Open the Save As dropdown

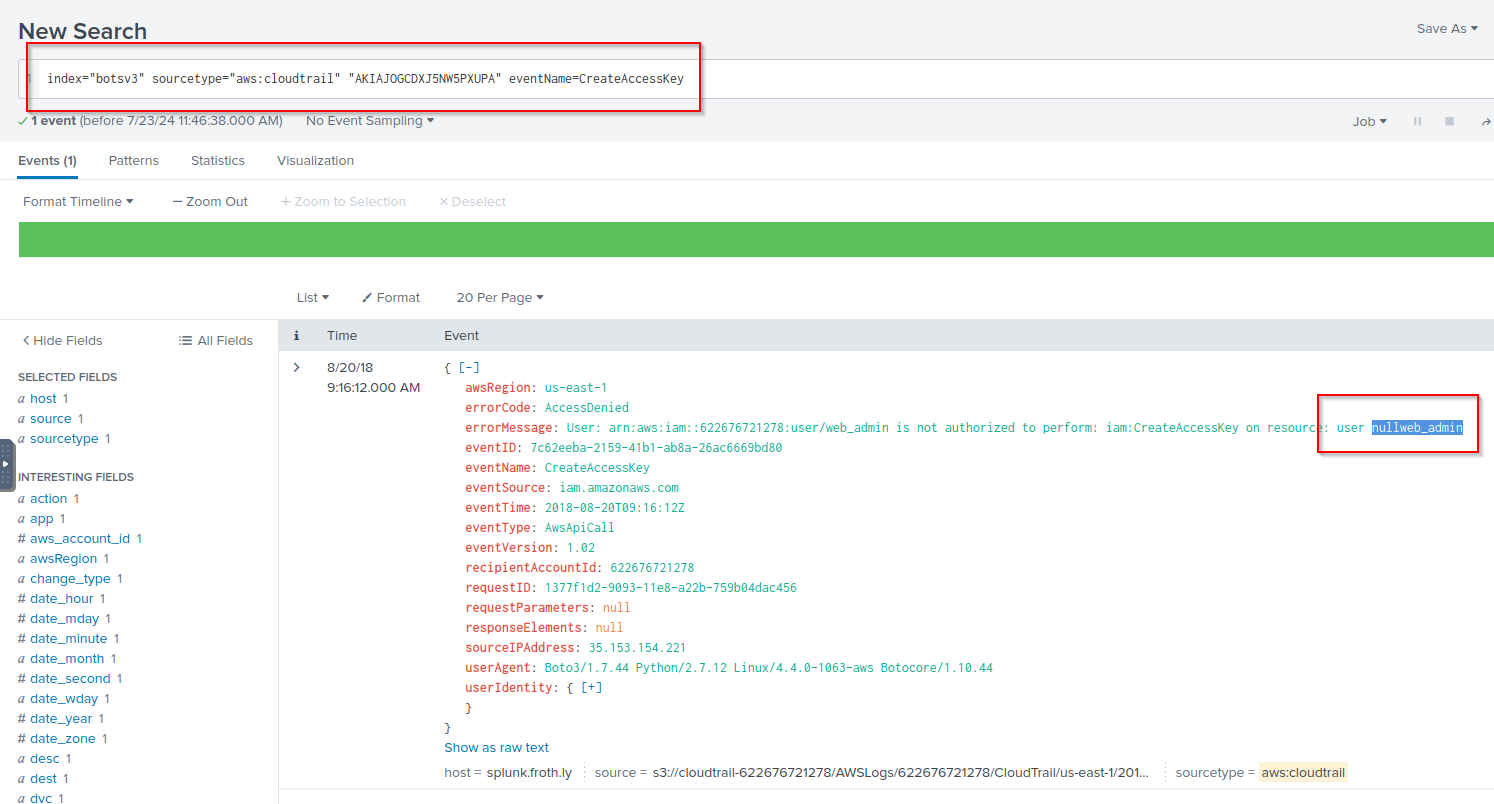pyautogui.click(x=1447, y=29)
